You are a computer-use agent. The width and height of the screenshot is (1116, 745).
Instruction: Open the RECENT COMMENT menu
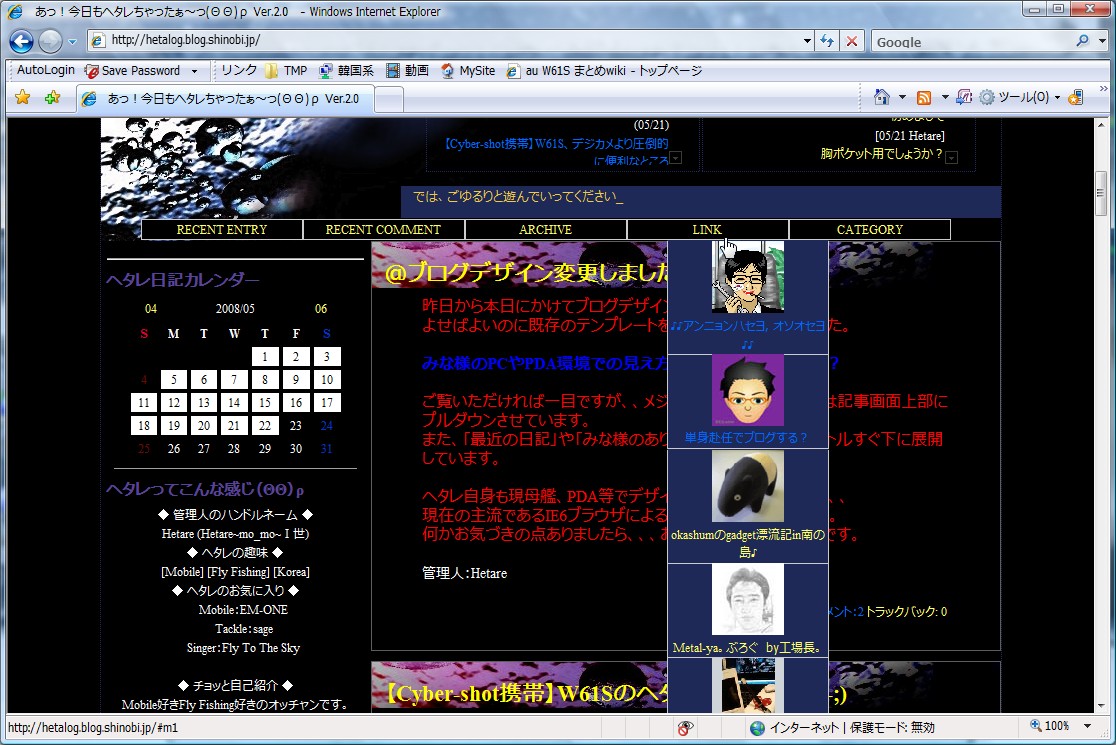tap(383, 230)
